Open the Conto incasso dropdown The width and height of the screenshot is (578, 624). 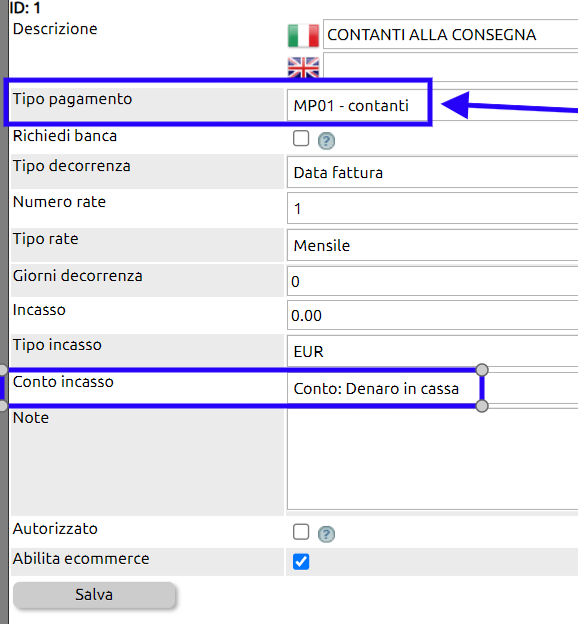click(x=433, y=388)
